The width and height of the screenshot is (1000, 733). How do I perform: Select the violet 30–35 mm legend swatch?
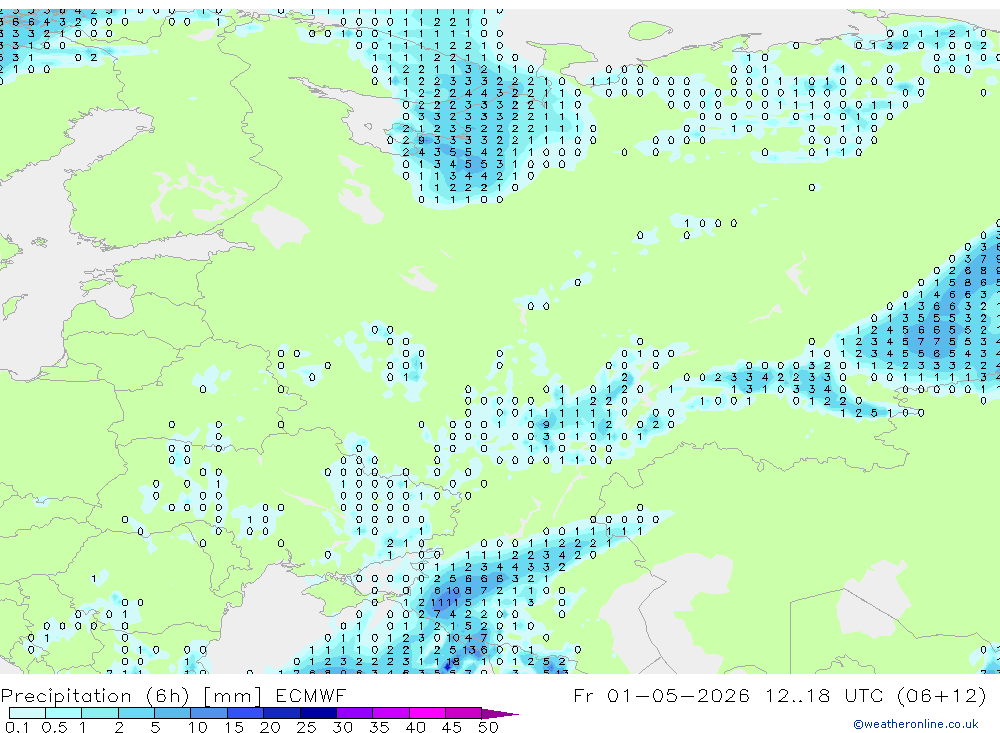pos(354,713)
